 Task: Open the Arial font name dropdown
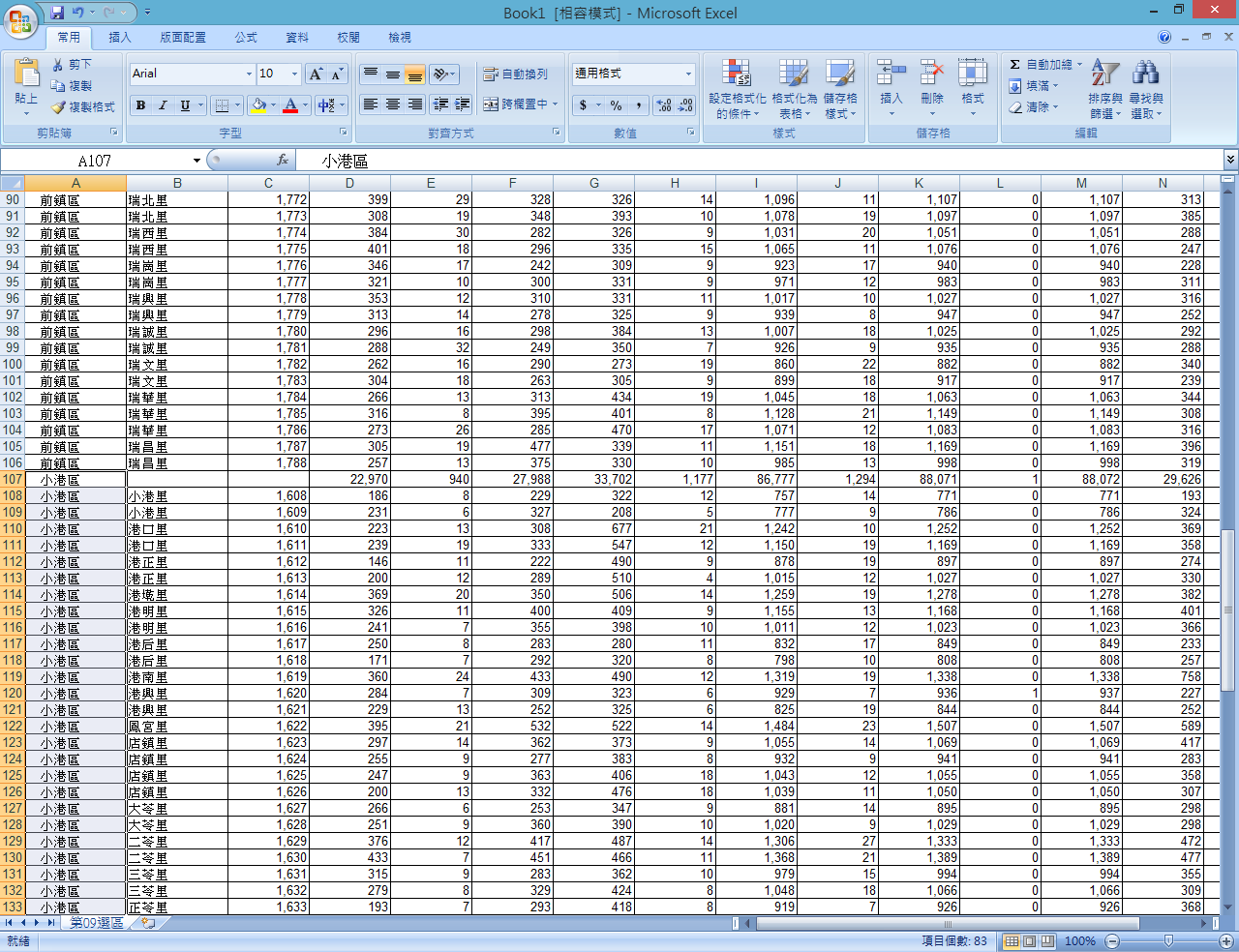[249, 74]
